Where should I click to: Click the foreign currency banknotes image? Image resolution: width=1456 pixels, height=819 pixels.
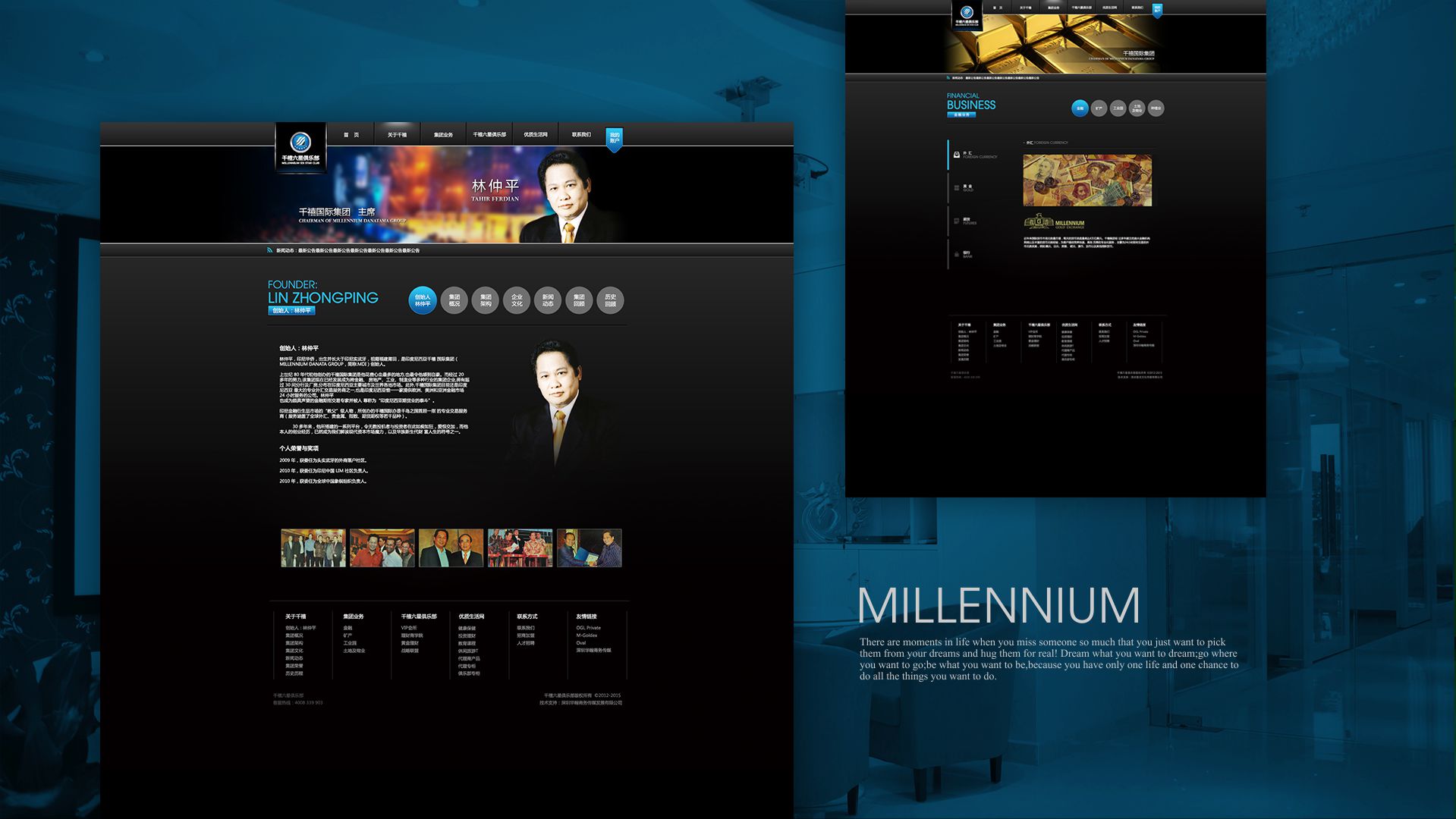pyautogui.click(x=1087, y=180)
